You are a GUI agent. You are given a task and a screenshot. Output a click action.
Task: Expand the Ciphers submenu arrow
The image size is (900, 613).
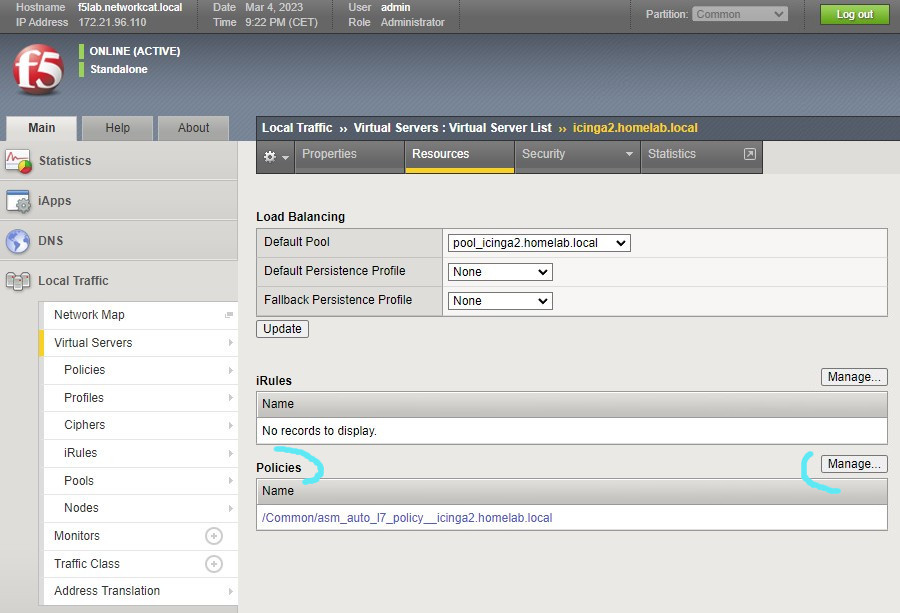click(230, 425)
